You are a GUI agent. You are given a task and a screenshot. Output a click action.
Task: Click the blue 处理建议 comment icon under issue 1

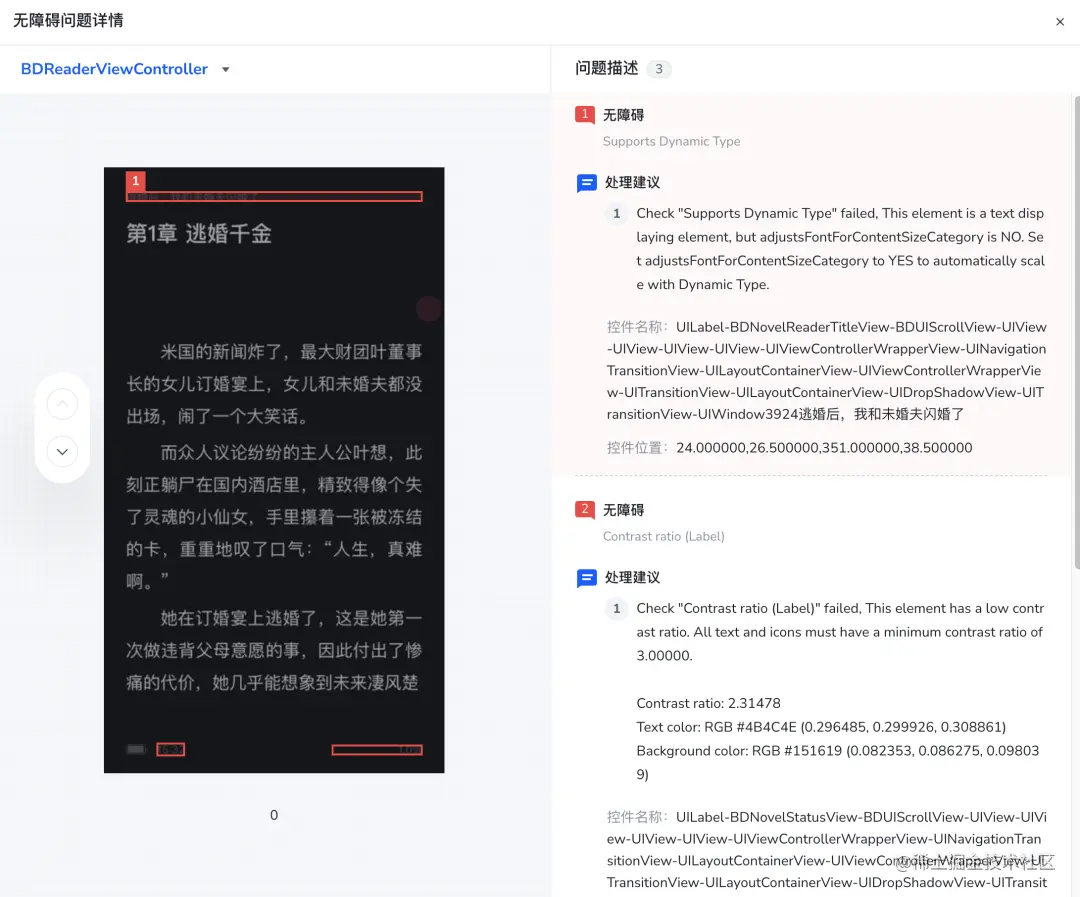[585, 183]
